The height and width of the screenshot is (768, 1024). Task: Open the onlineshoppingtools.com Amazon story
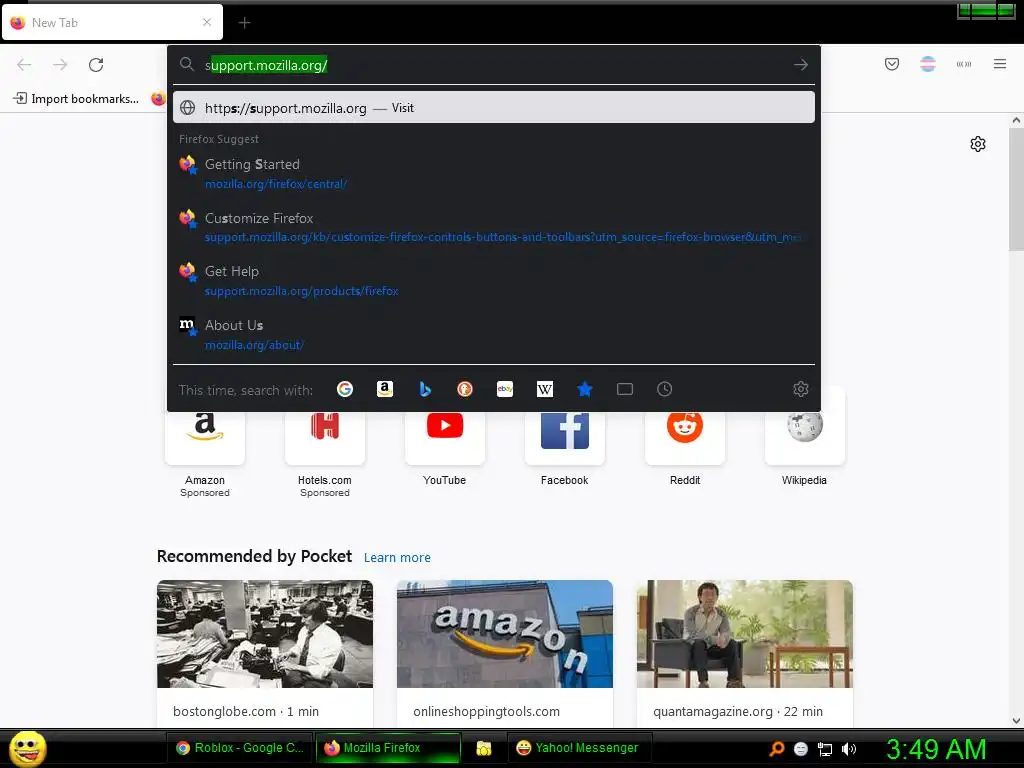[505, 653]
